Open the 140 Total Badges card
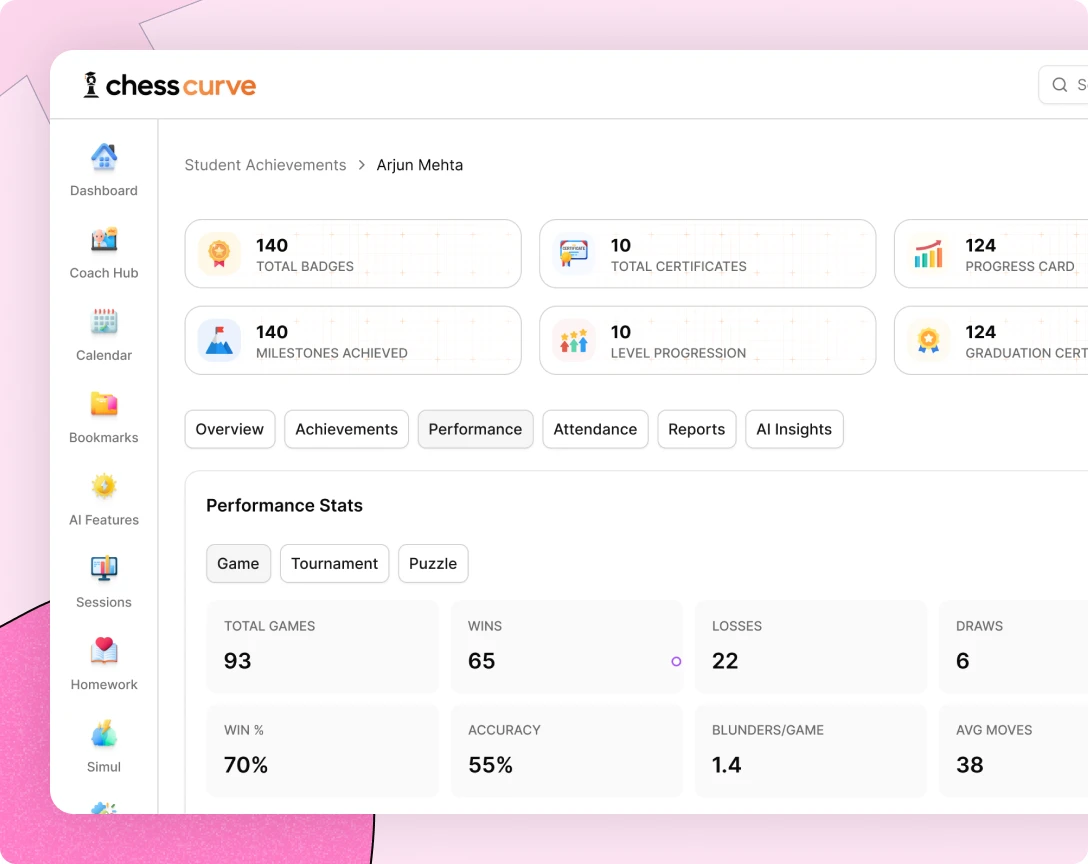 click(353, 254)
